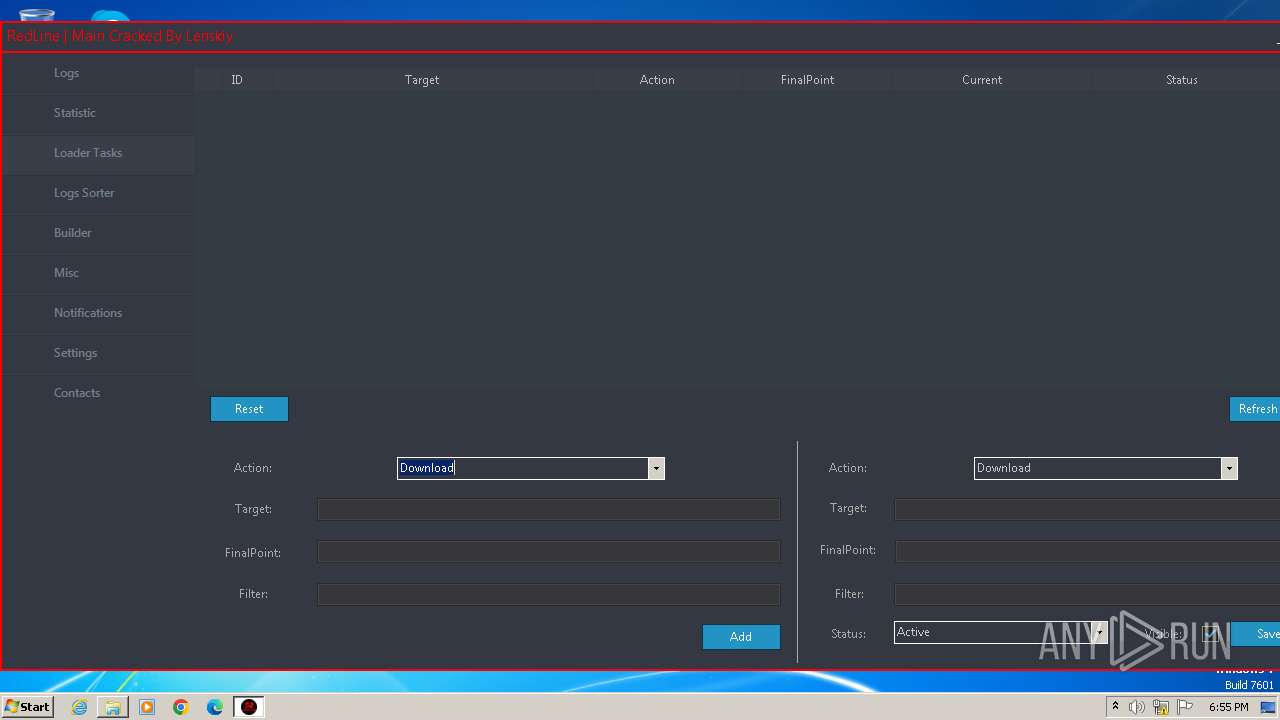Viewport: 1280px width, 720px height.
Task: Click the left Target input field
Action: (549, 509)
